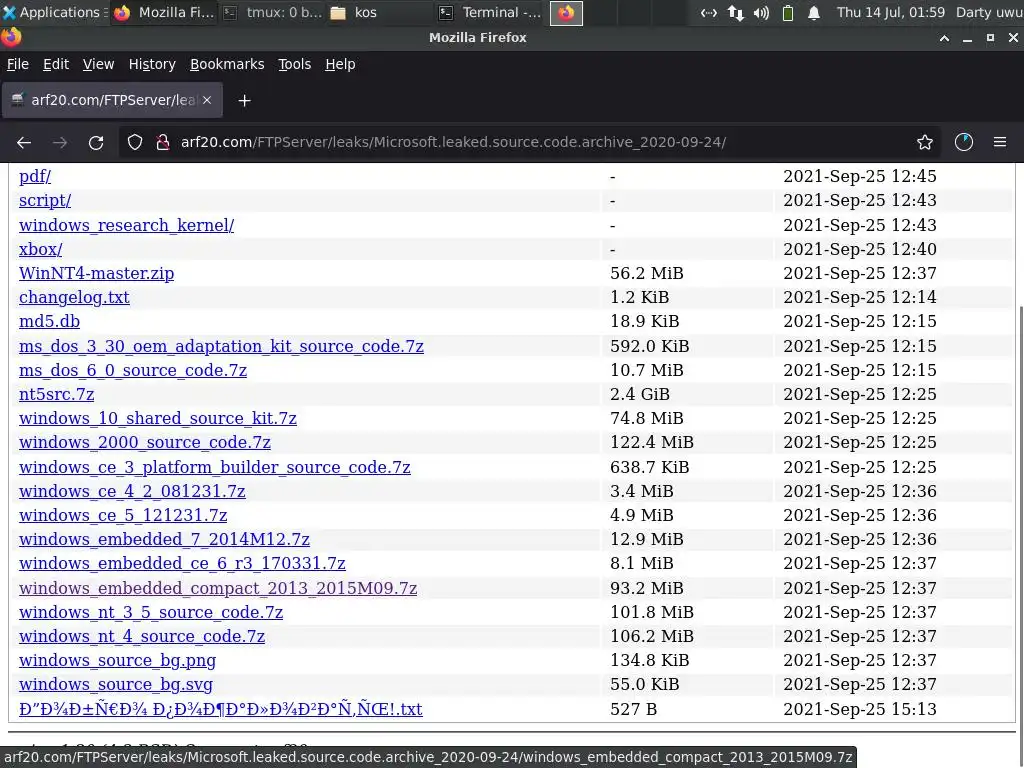
Task: Check the battery status tray icon
Action: pyautogui.click(x=788, y=12)
